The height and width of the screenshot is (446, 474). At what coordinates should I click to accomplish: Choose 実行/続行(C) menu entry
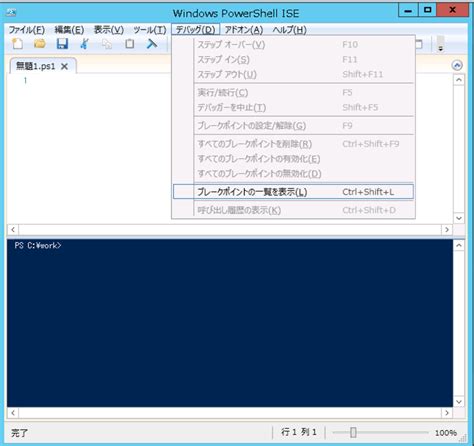pos(293,92)
